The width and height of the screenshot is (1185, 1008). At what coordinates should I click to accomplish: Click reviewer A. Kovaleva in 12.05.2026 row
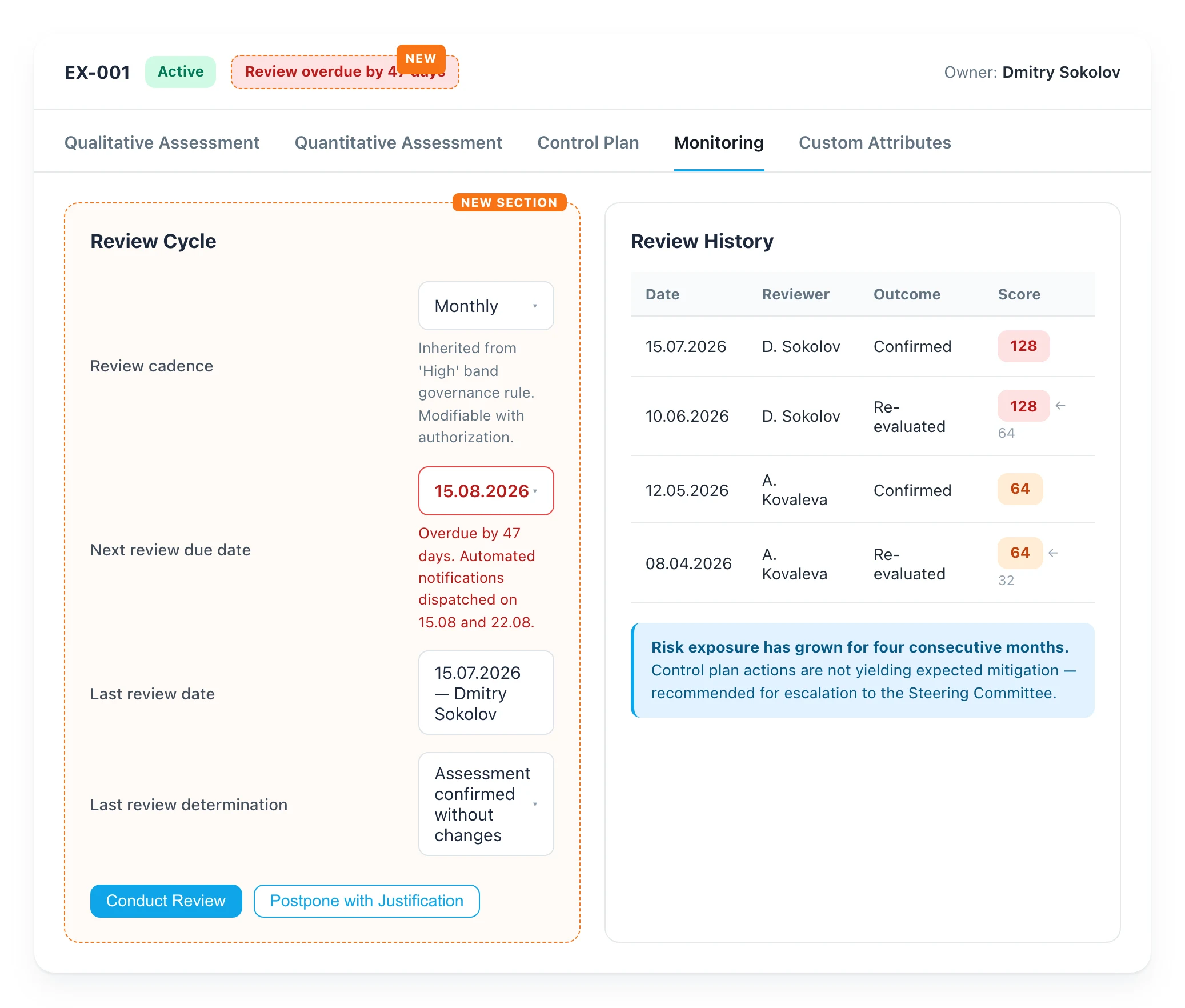click(794, 490)
